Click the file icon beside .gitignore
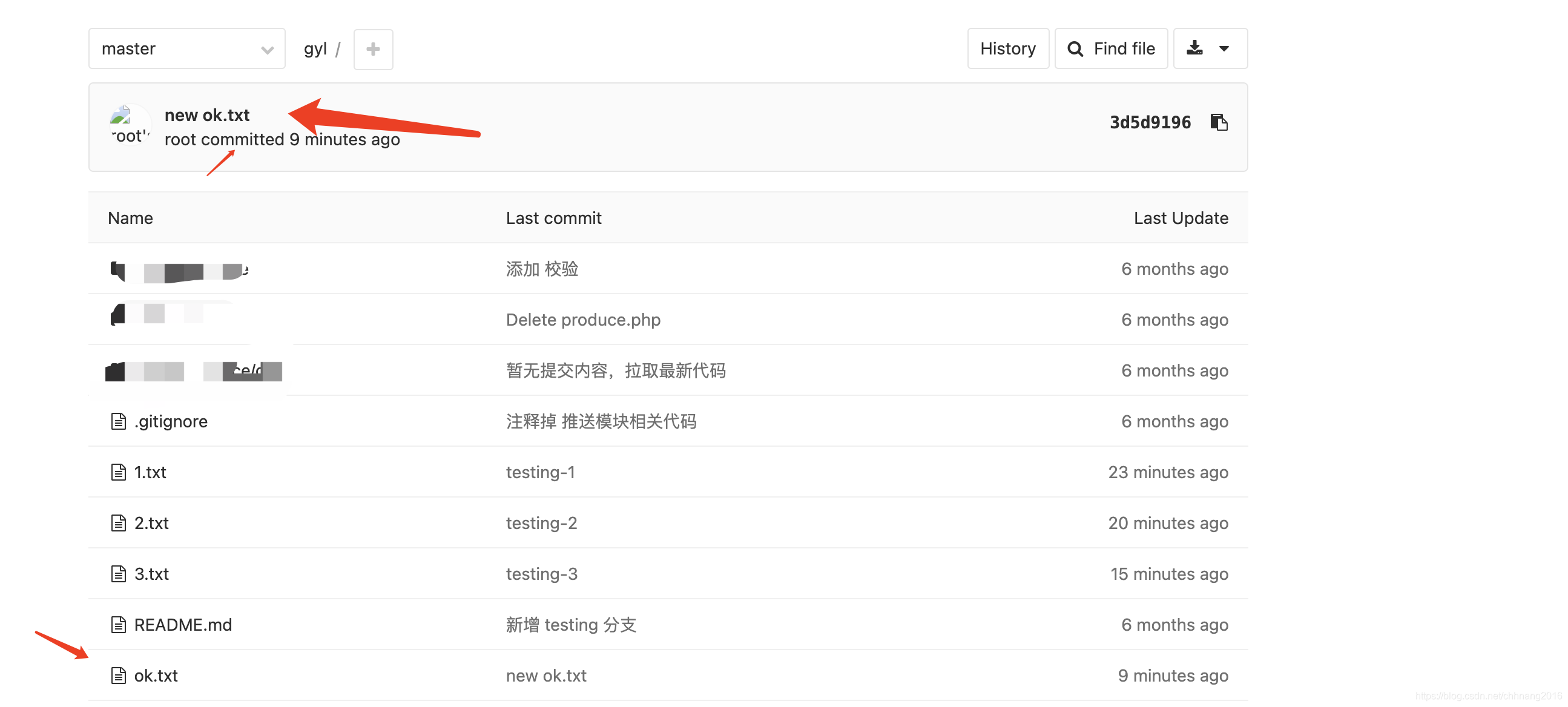Viewport: 1568px width, 707px height. [x=118, y=421]
